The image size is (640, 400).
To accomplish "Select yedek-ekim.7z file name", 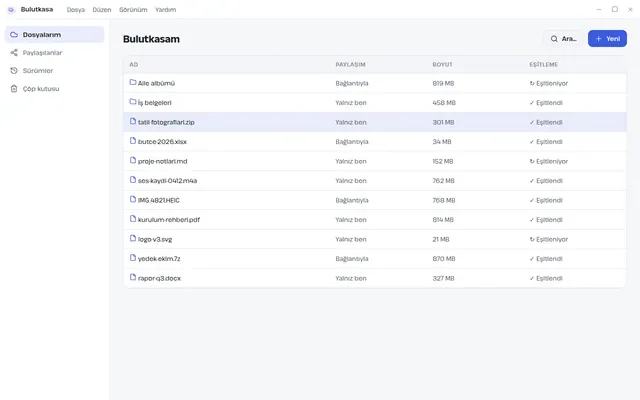I will [x=159, y=259].
